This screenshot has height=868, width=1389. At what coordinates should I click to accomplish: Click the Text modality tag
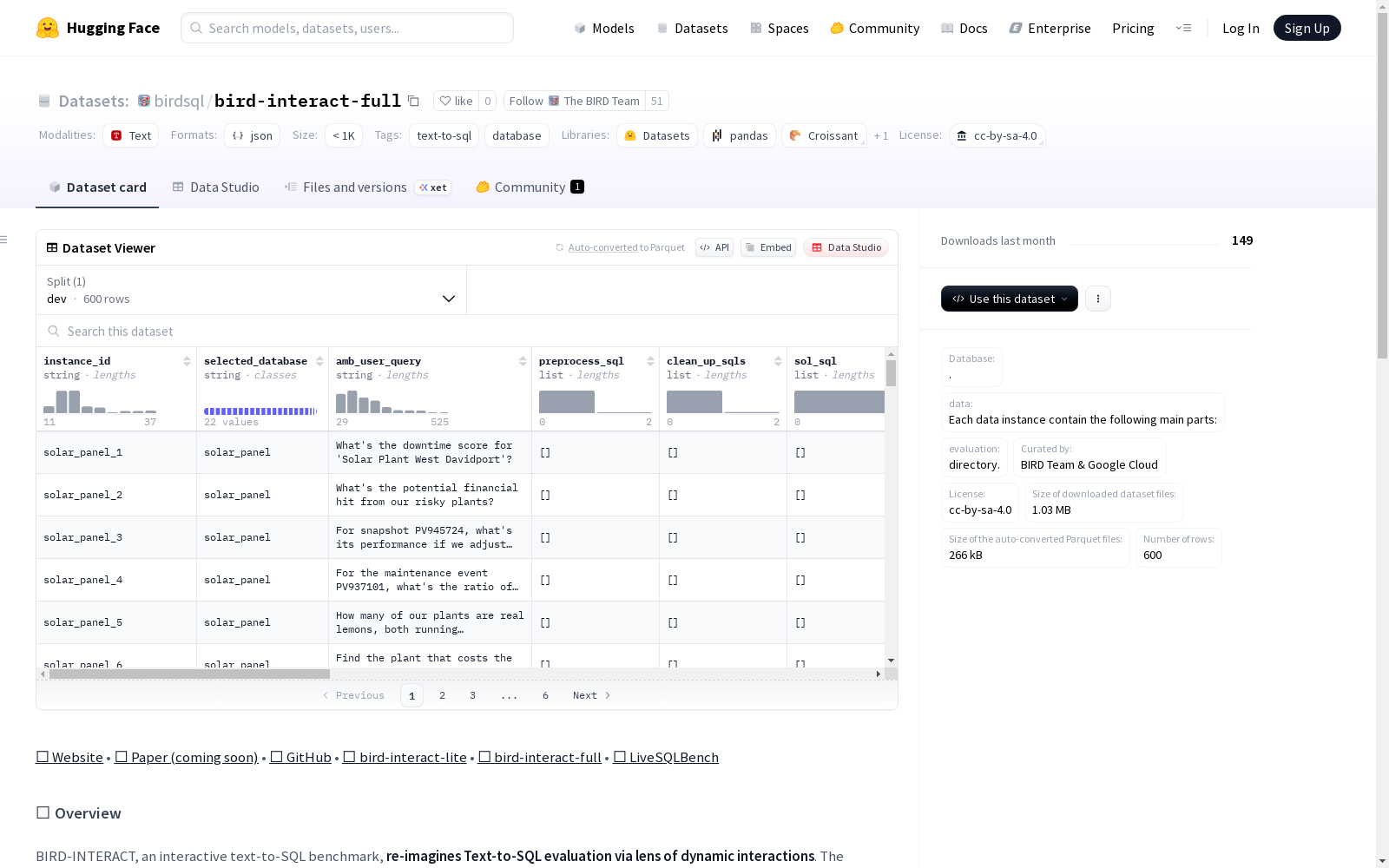click(131, 135)
